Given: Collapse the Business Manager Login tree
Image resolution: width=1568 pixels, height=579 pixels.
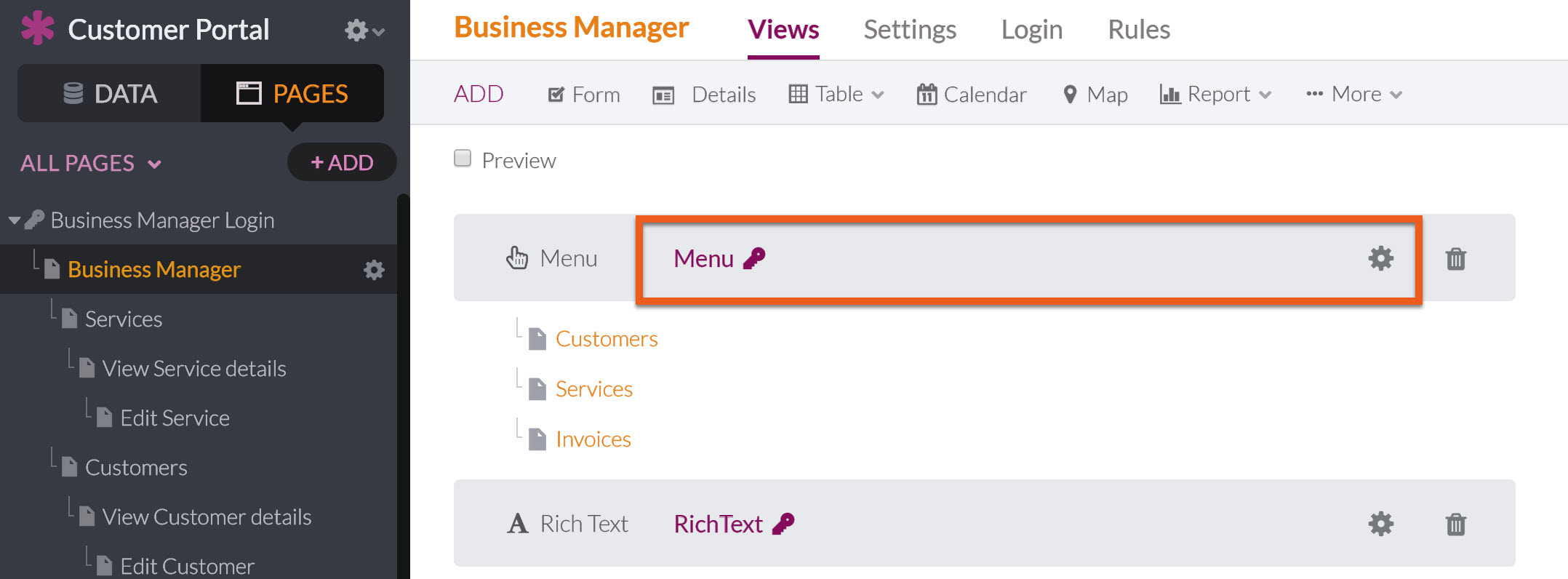Looking at the screenshot, I should pyautogui.click(x=14, y=220).
